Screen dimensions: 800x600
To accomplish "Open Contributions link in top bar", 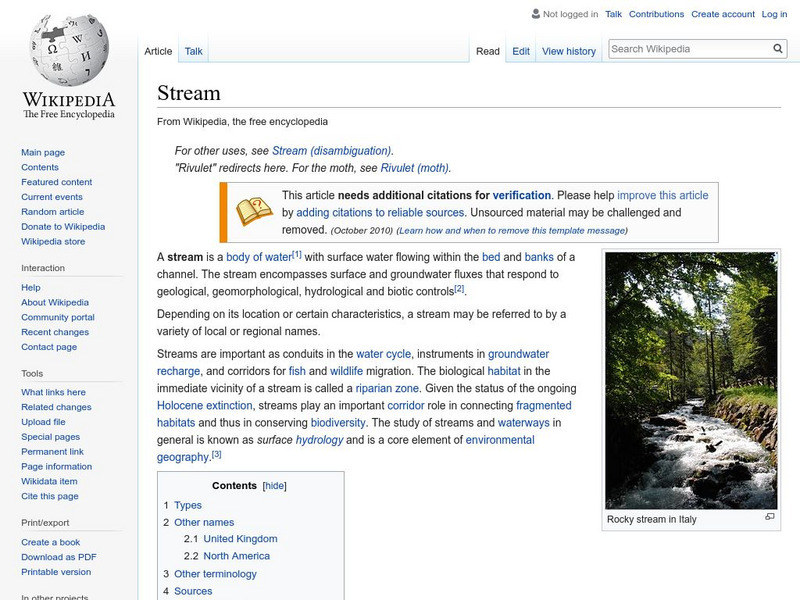I will tap(656, 14).
